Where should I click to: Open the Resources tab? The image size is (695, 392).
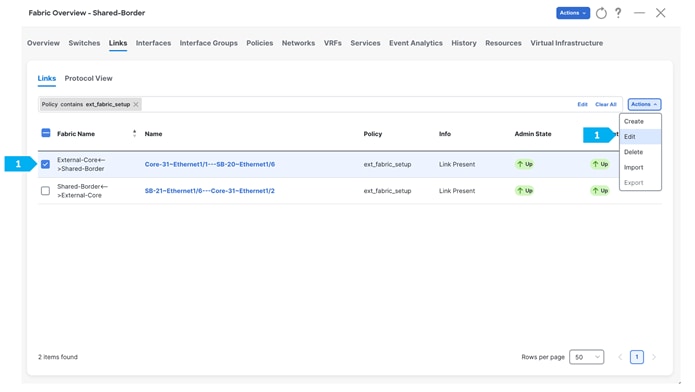[503, 43]
